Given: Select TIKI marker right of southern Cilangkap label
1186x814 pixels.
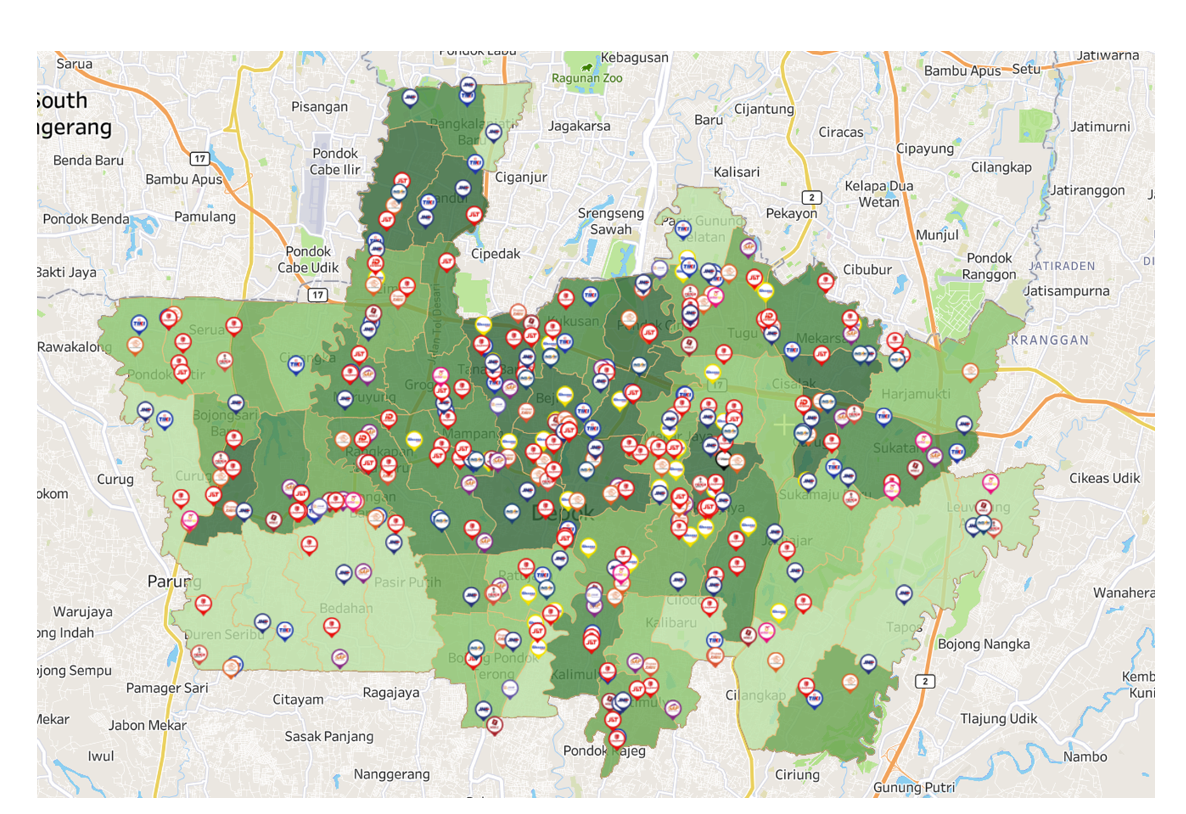Looking at the screenshot, I should pyautogui.click(x=814, y=700).
